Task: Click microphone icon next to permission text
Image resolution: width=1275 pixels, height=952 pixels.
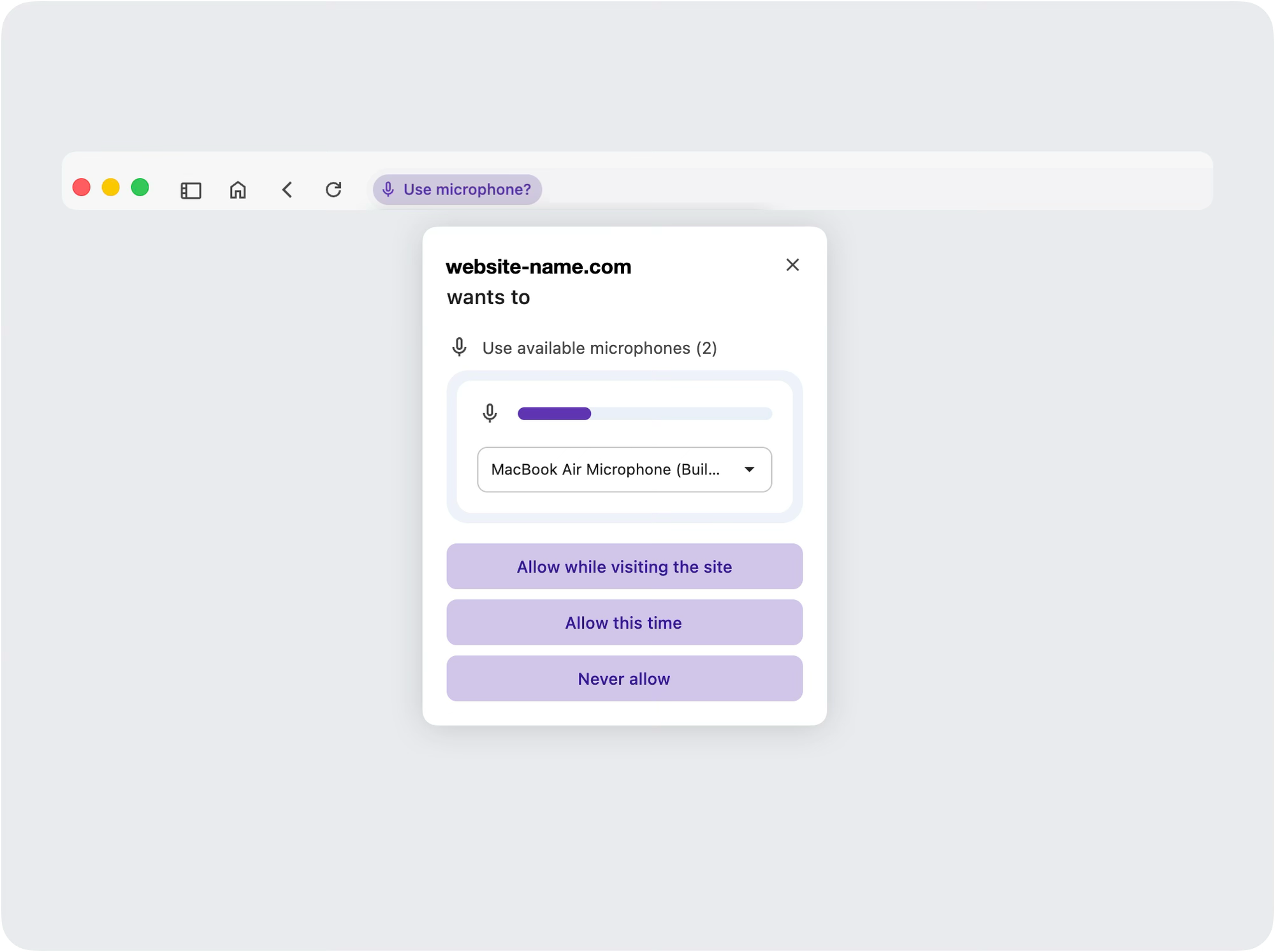Action: 459,348
